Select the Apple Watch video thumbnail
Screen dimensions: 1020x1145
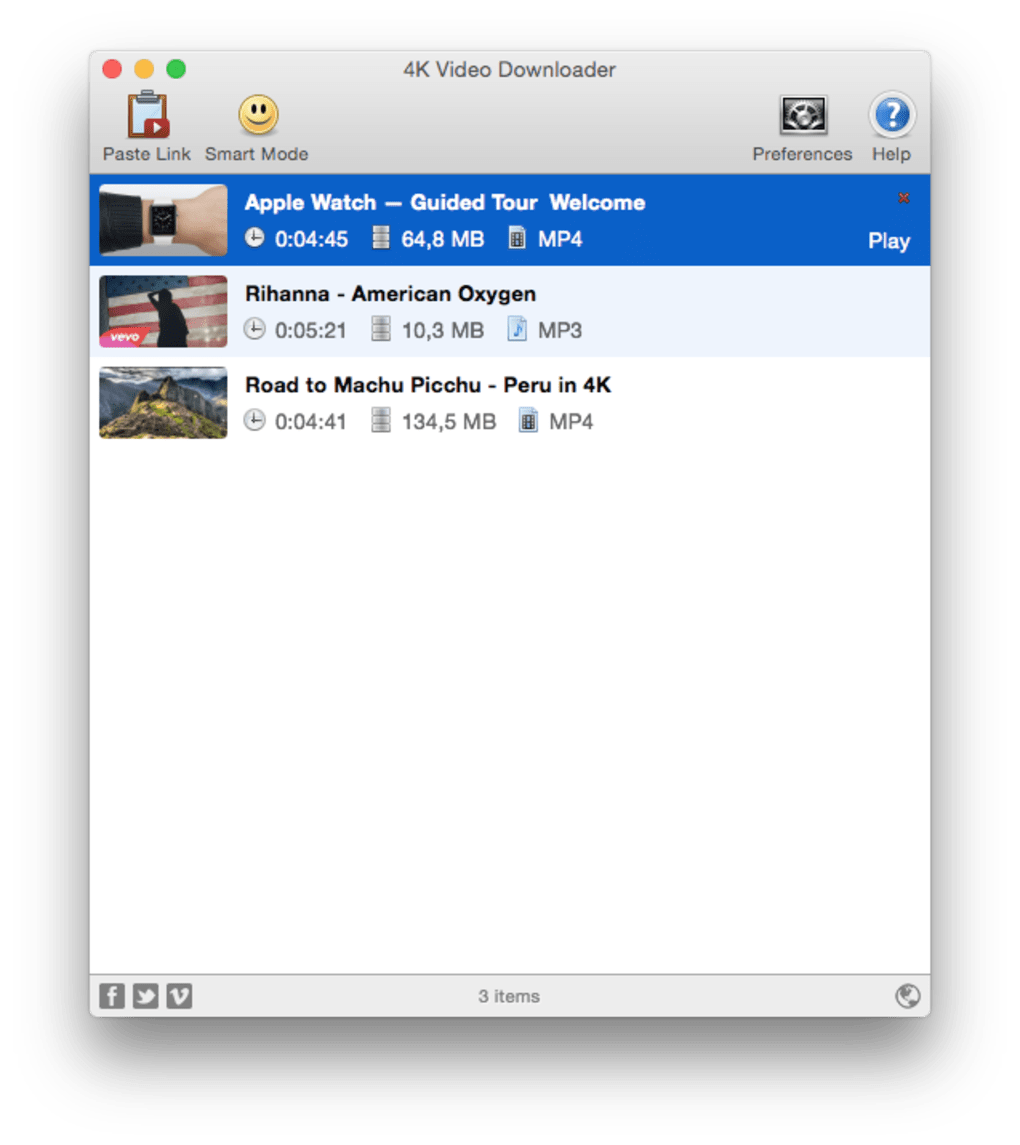(163, 220)
